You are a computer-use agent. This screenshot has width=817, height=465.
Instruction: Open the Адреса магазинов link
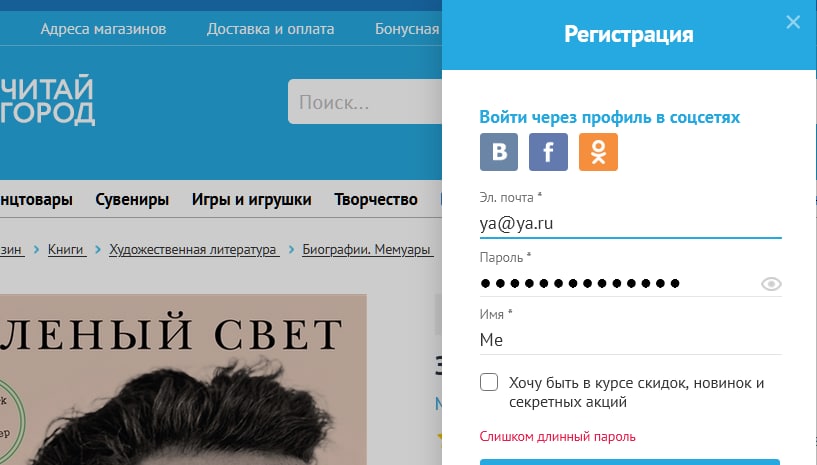(x=103, y=29)
